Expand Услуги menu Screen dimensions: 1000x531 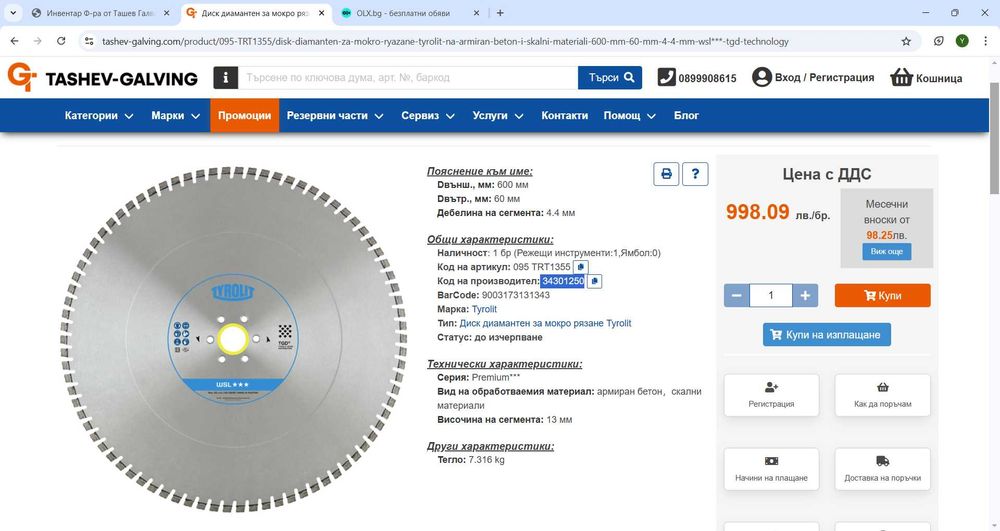[x=497, y=115]
